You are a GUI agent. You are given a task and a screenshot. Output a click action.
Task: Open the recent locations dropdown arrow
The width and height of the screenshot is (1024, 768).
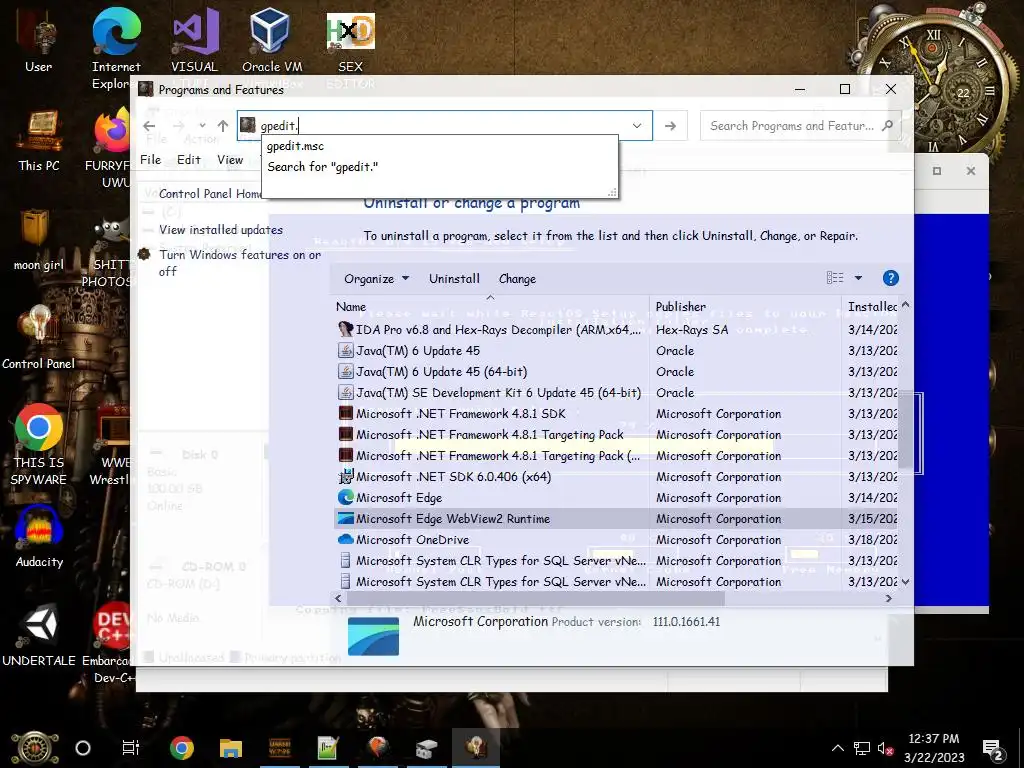click(x=202, y=126)
